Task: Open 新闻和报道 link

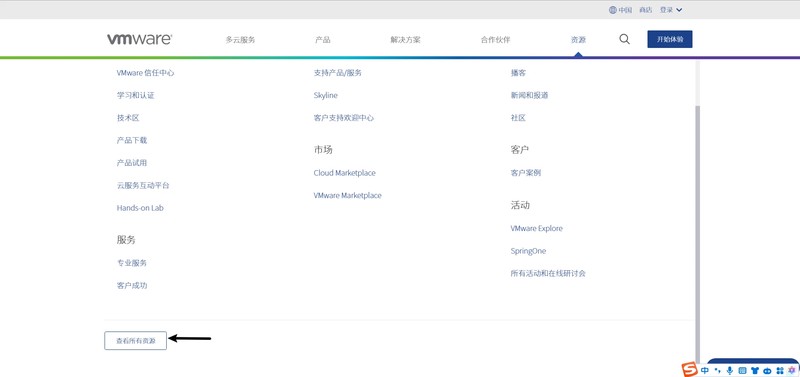Action: click(530, 95)
